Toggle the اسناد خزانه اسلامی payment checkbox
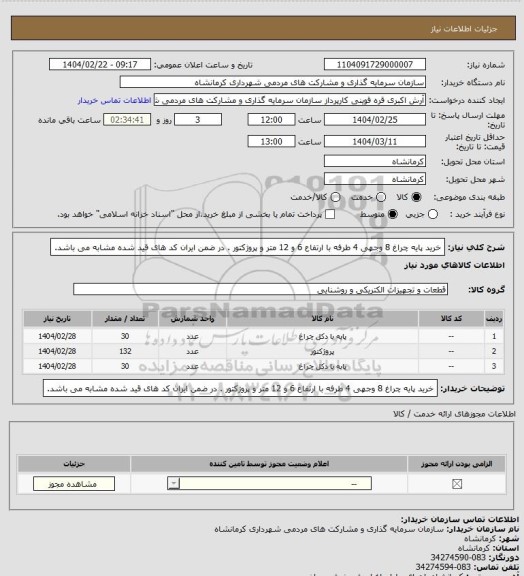Image resolution: width=524 pixels, height=576 pixels. [x=330, y=214]
